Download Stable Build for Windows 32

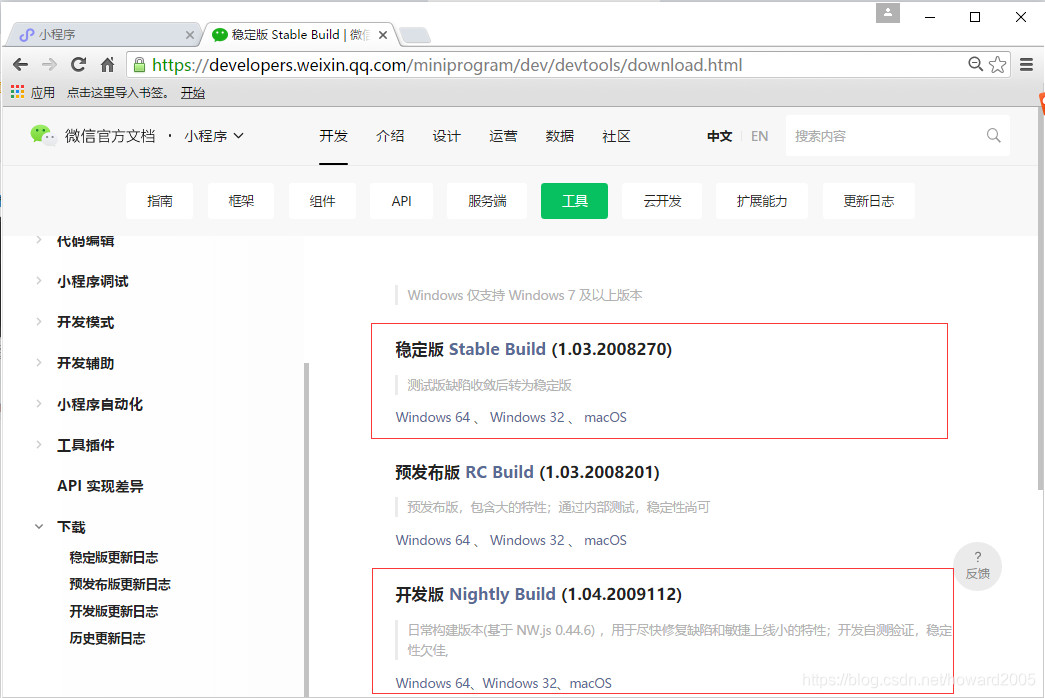527,417
